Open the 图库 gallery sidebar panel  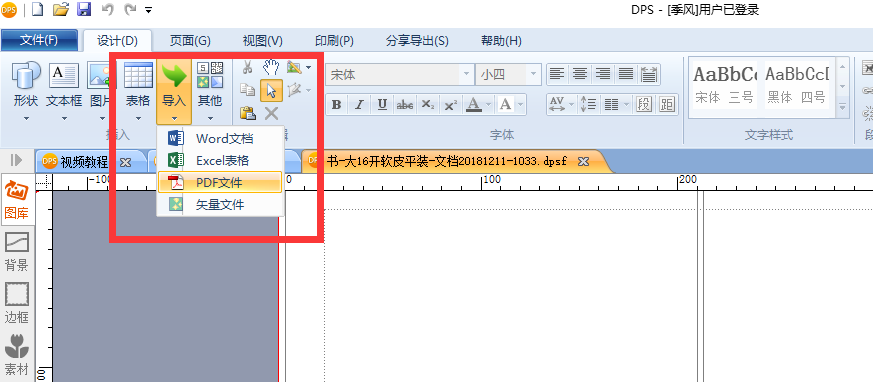coord(17,199)
